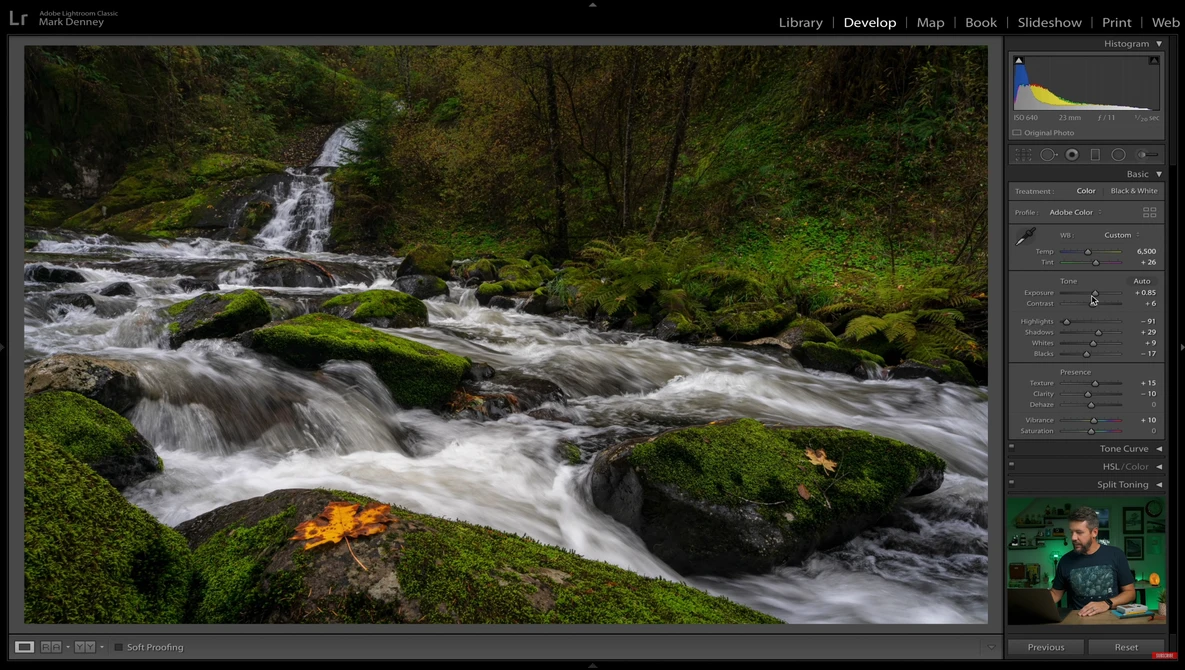Disable the Tone Curve panel switch
This screenshot has height=670, width=1185.
pyautogui.click(x=1011, y=447)
